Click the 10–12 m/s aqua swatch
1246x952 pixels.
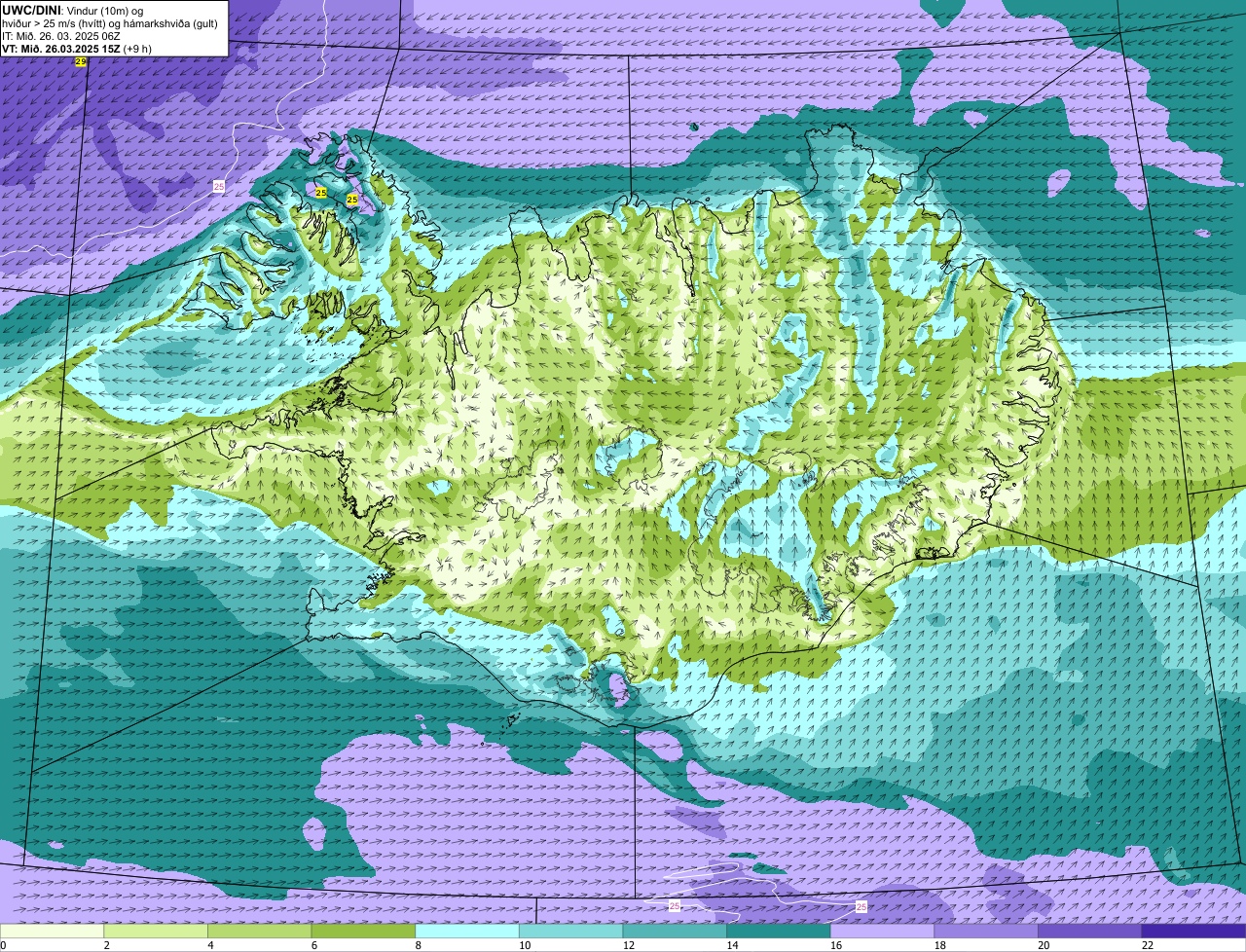coord(570,931)
